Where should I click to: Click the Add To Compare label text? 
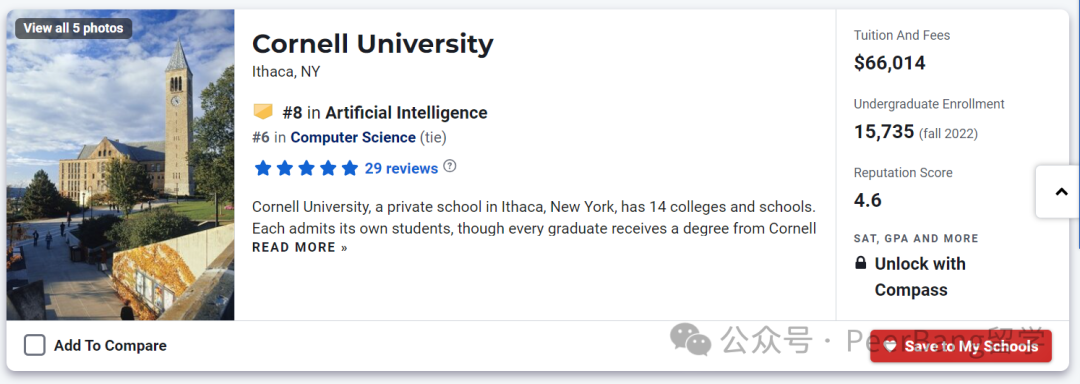110,345
